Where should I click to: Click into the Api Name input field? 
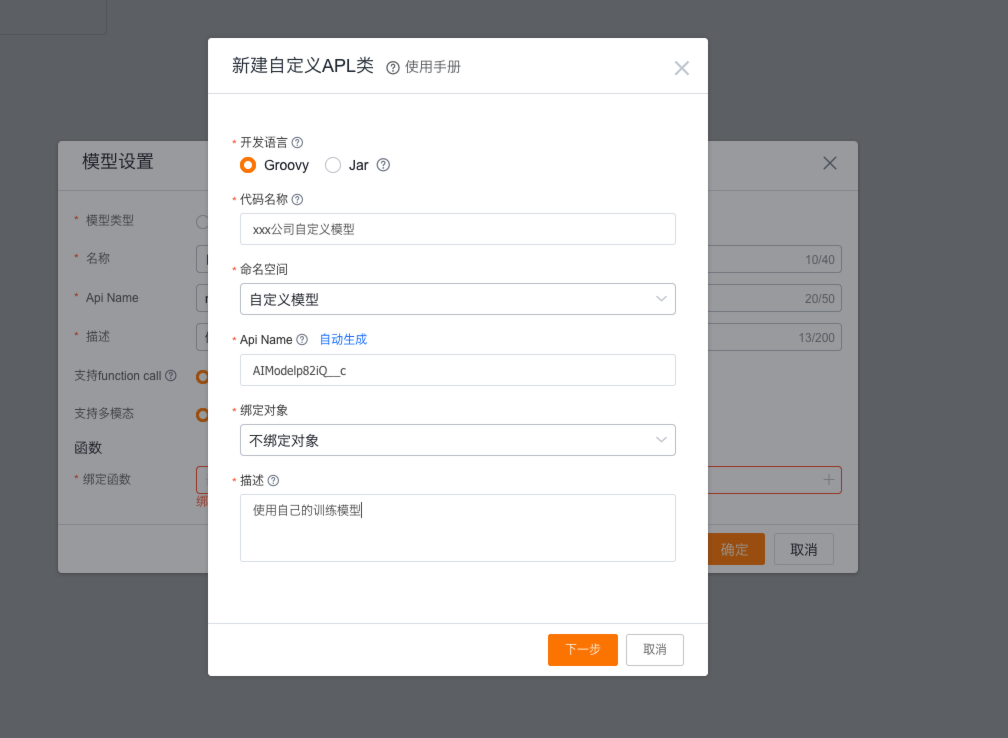click(x=457, y=370)
